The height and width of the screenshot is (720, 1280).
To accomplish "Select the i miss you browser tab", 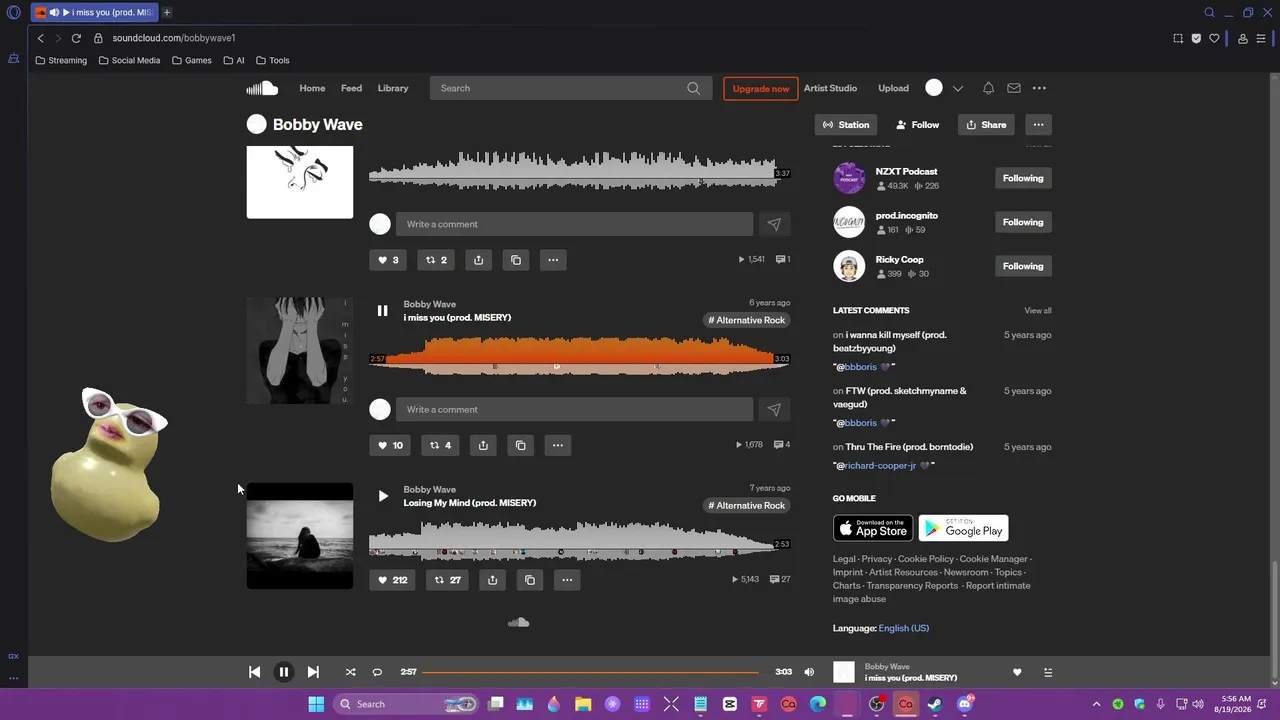I will 93,12.
